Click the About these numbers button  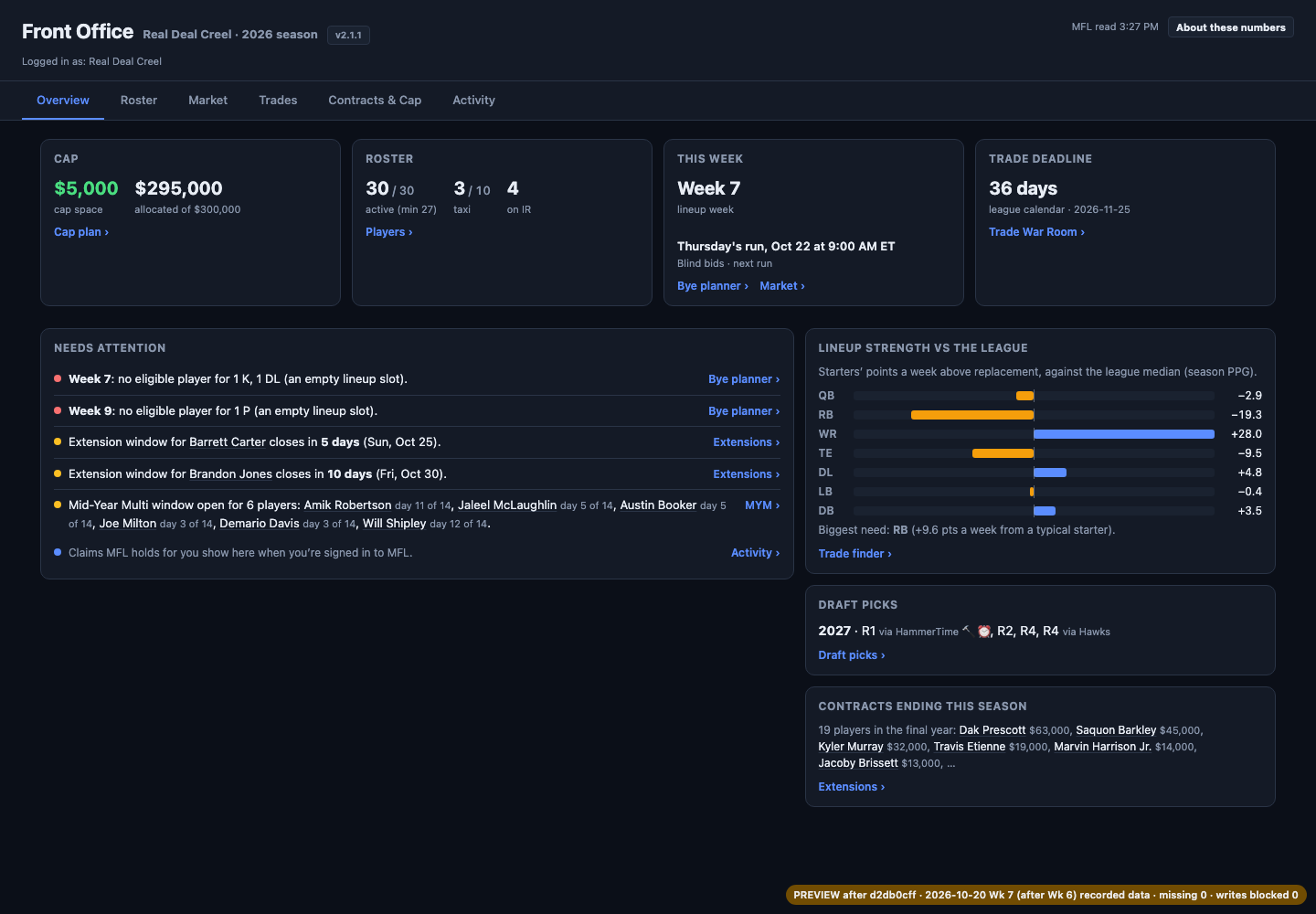point(1230,27)
